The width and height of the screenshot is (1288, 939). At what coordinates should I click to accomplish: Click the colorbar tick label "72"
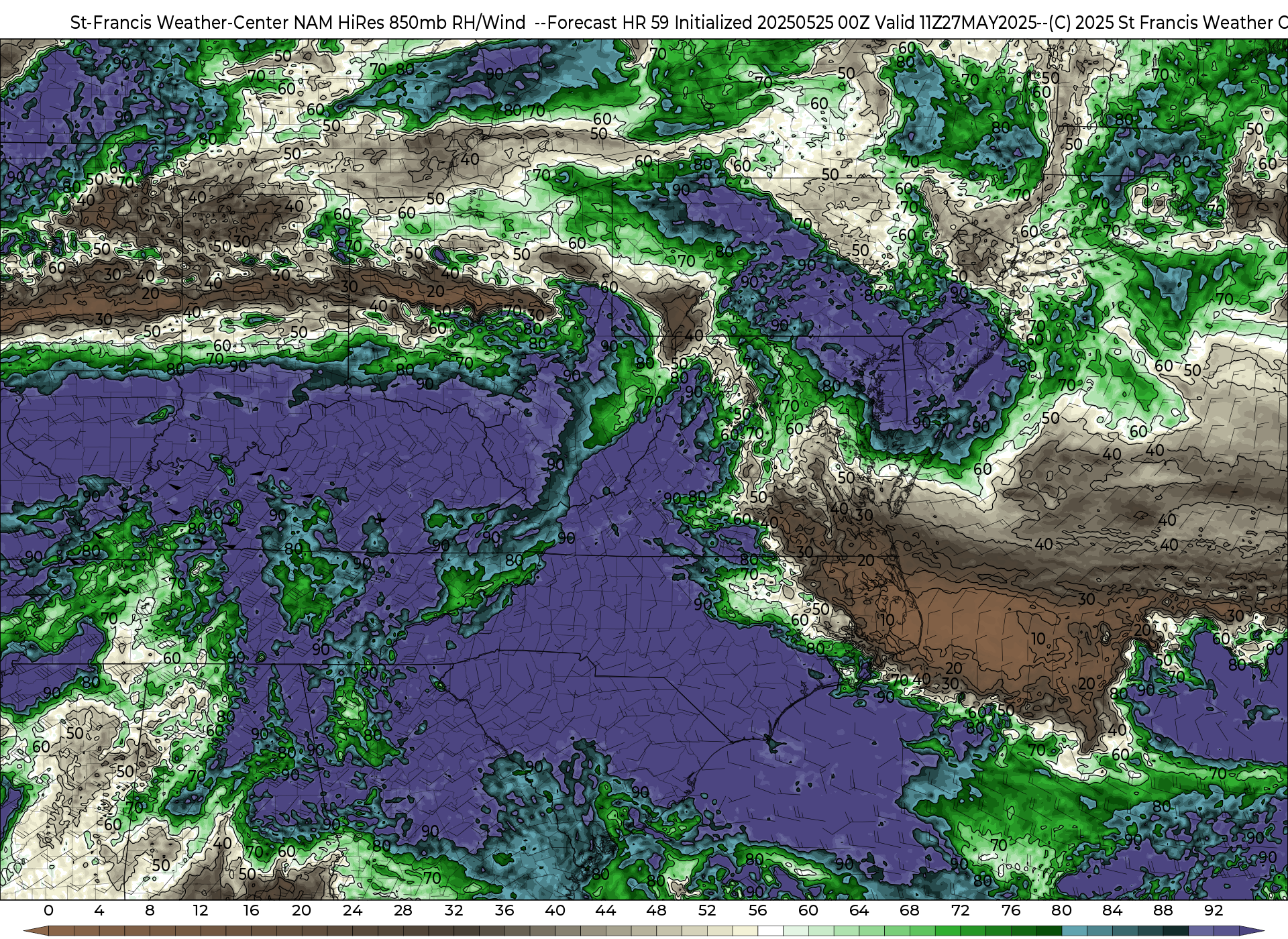(960, 910)
